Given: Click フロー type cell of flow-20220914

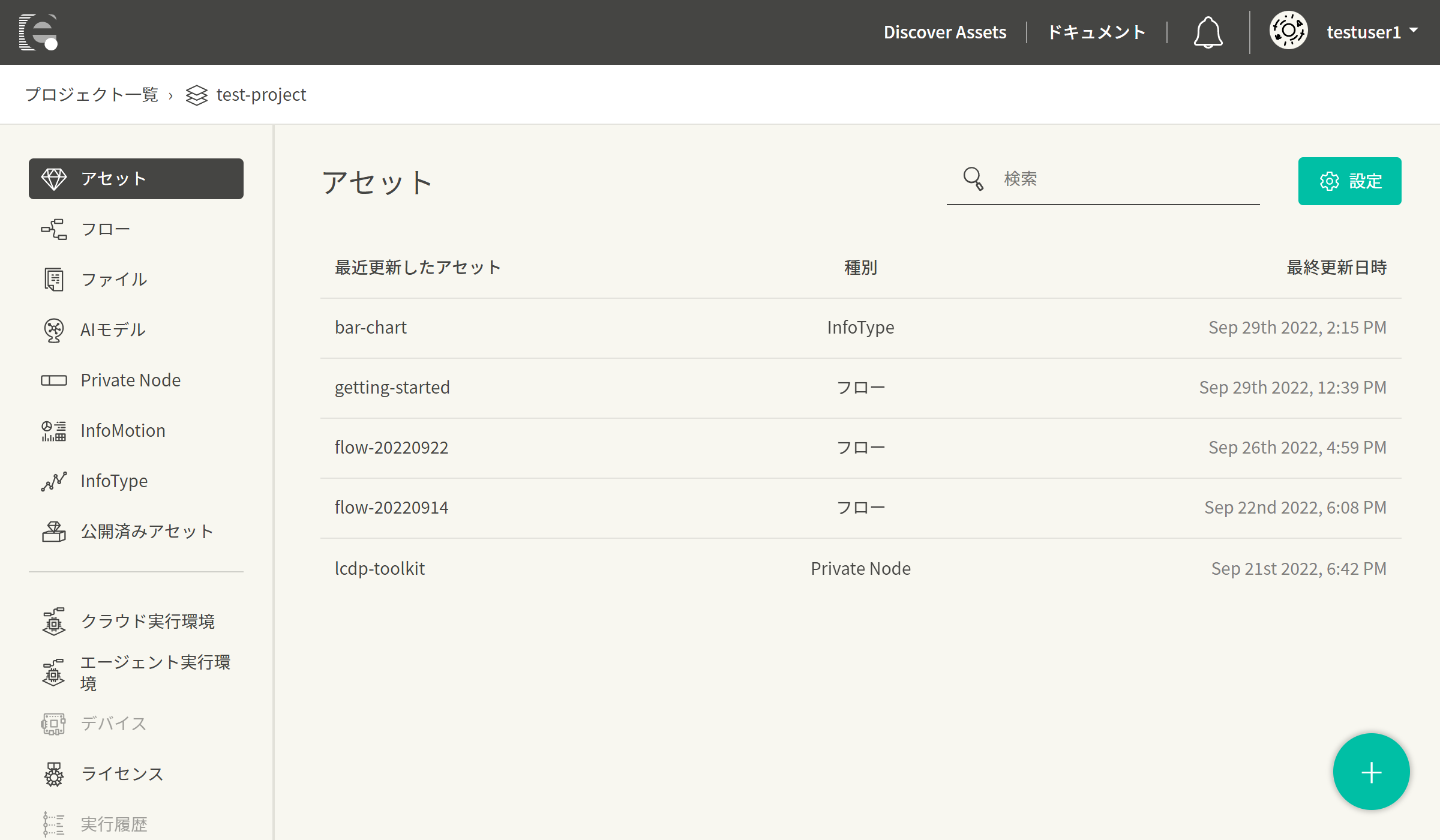Looking at the screenshot, I should [x=860, y=508].
